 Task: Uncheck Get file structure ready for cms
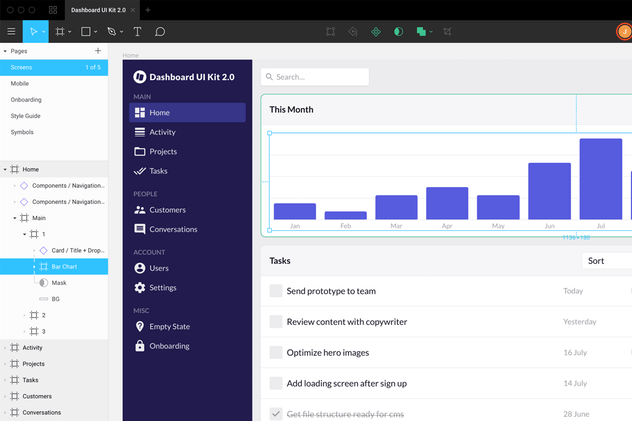pos(276,414)
